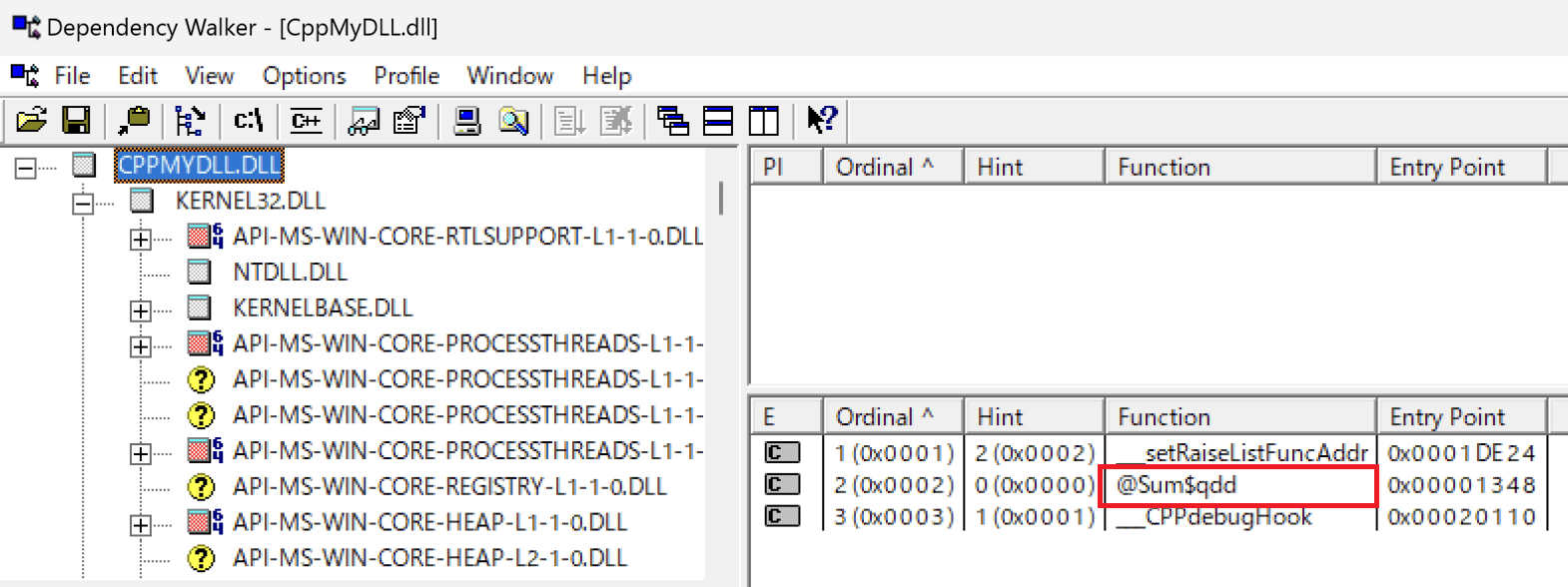Screen dimensions: 1568x587
Task: Sort exports list by E column
Action: 786,416
